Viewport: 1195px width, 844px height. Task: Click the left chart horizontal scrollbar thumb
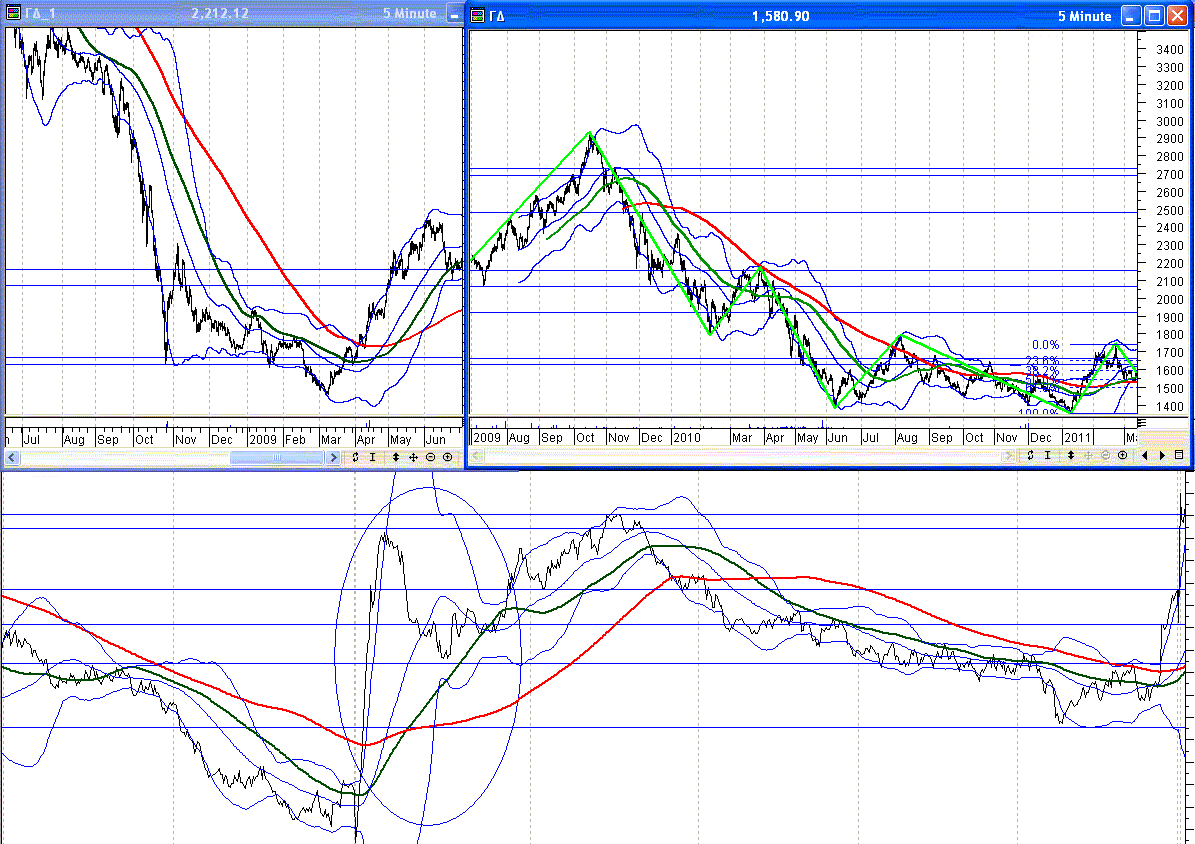[277, 457]
